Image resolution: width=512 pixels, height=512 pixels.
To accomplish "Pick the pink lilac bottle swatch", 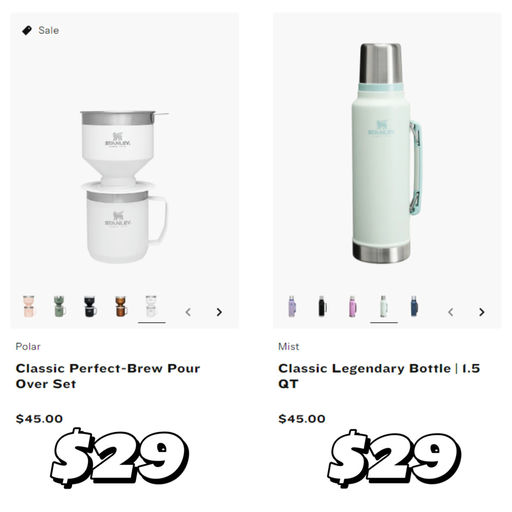I will 353,306.
